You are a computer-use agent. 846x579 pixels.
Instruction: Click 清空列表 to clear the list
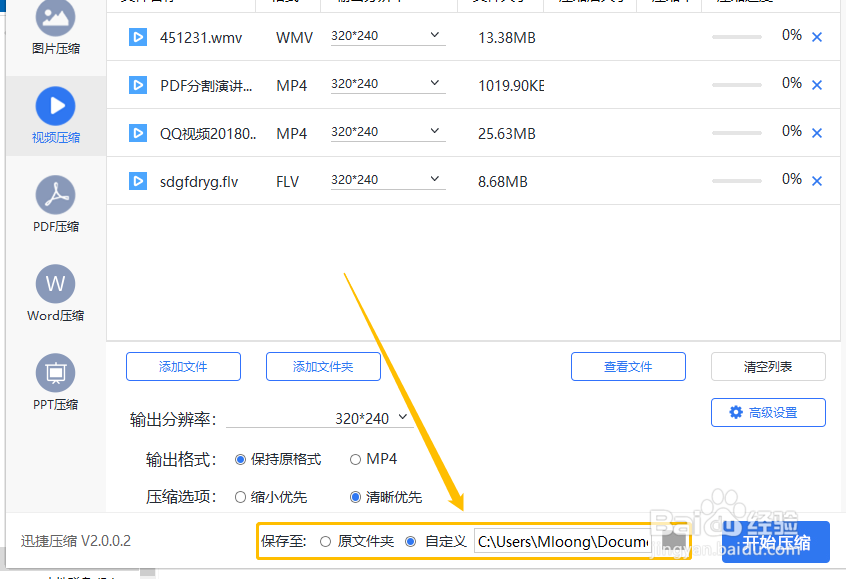click(768, 366)
